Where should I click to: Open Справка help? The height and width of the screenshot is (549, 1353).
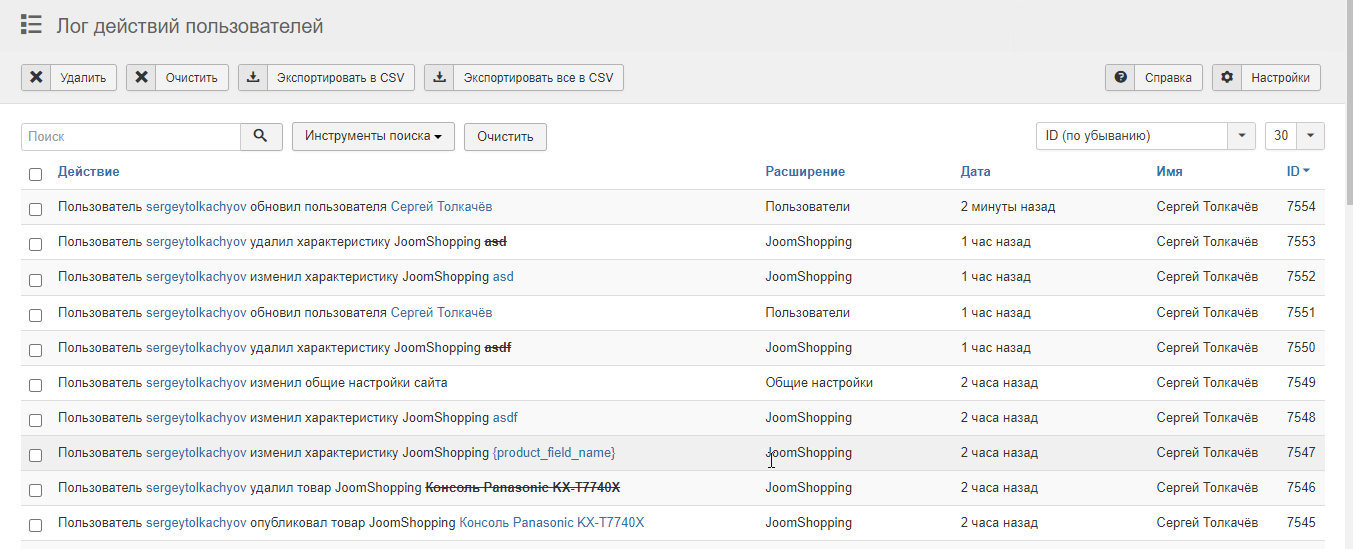[1154, 77]
